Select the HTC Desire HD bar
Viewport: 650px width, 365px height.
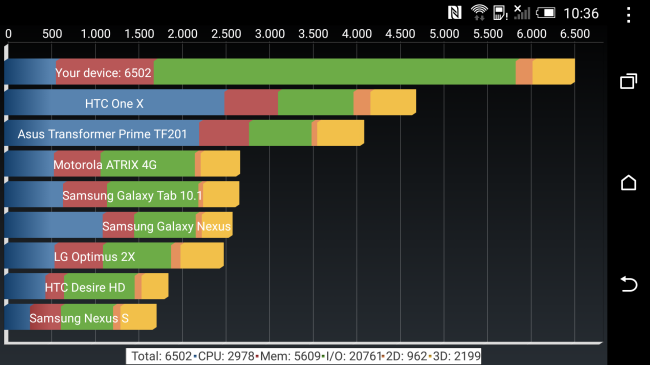(x=86, y=287)
